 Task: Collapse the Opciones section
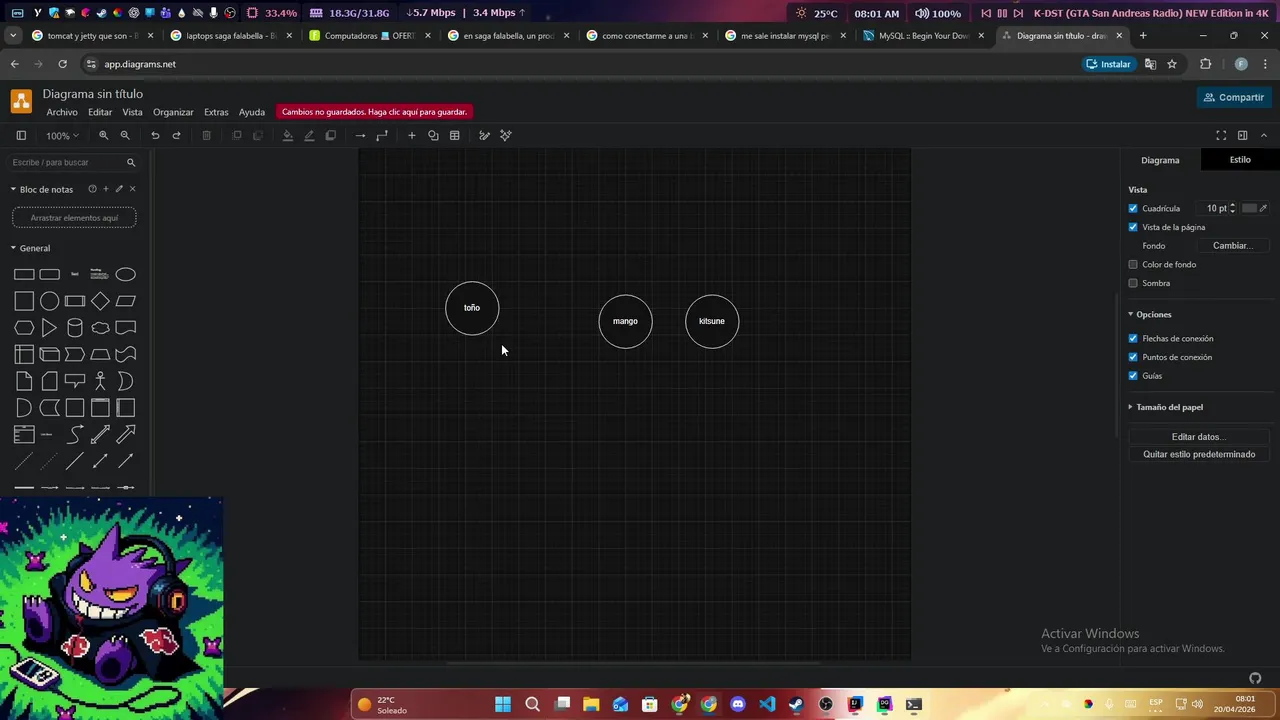(1131, 314)
